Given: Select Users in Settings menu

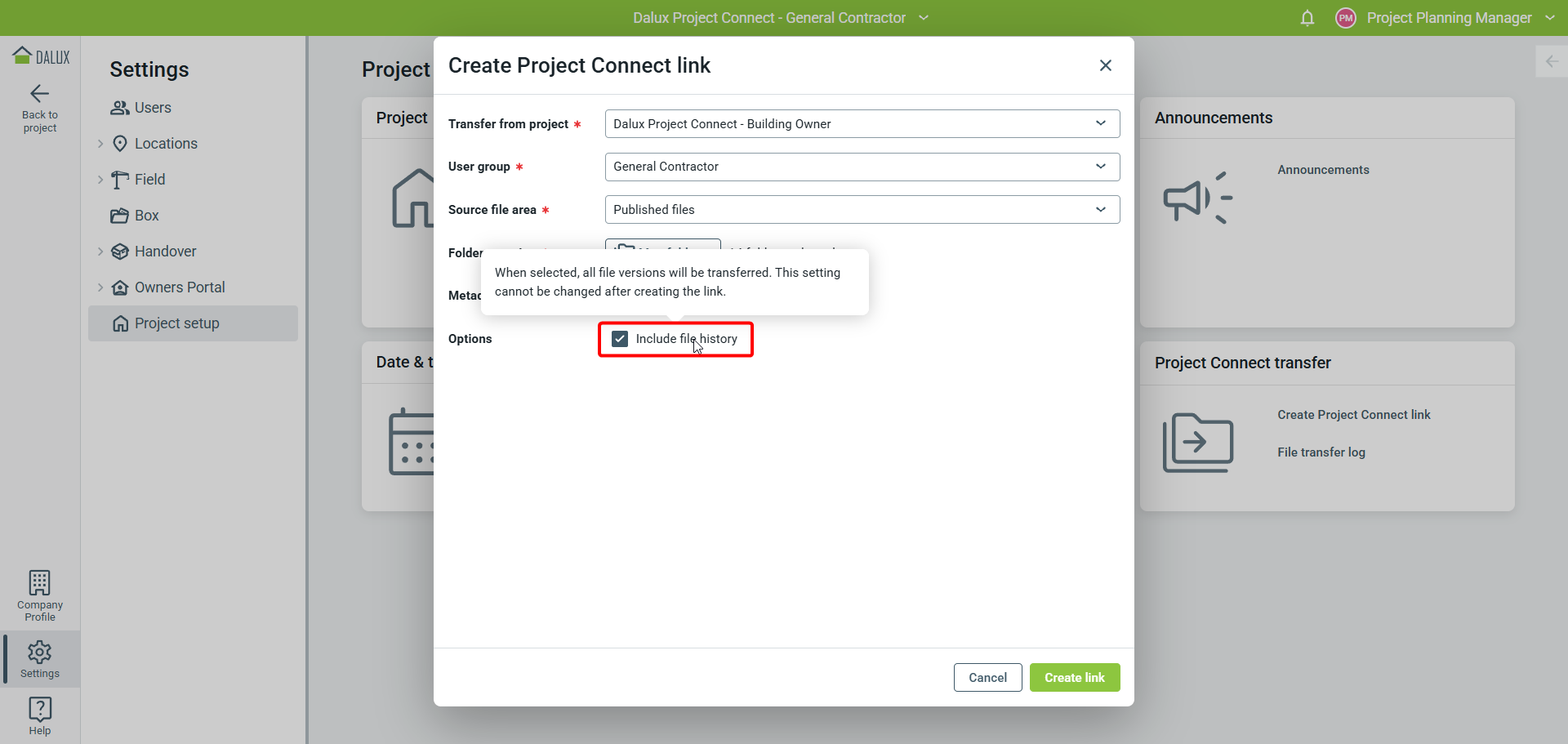Looking at the screenshot, I should point(153,108).
